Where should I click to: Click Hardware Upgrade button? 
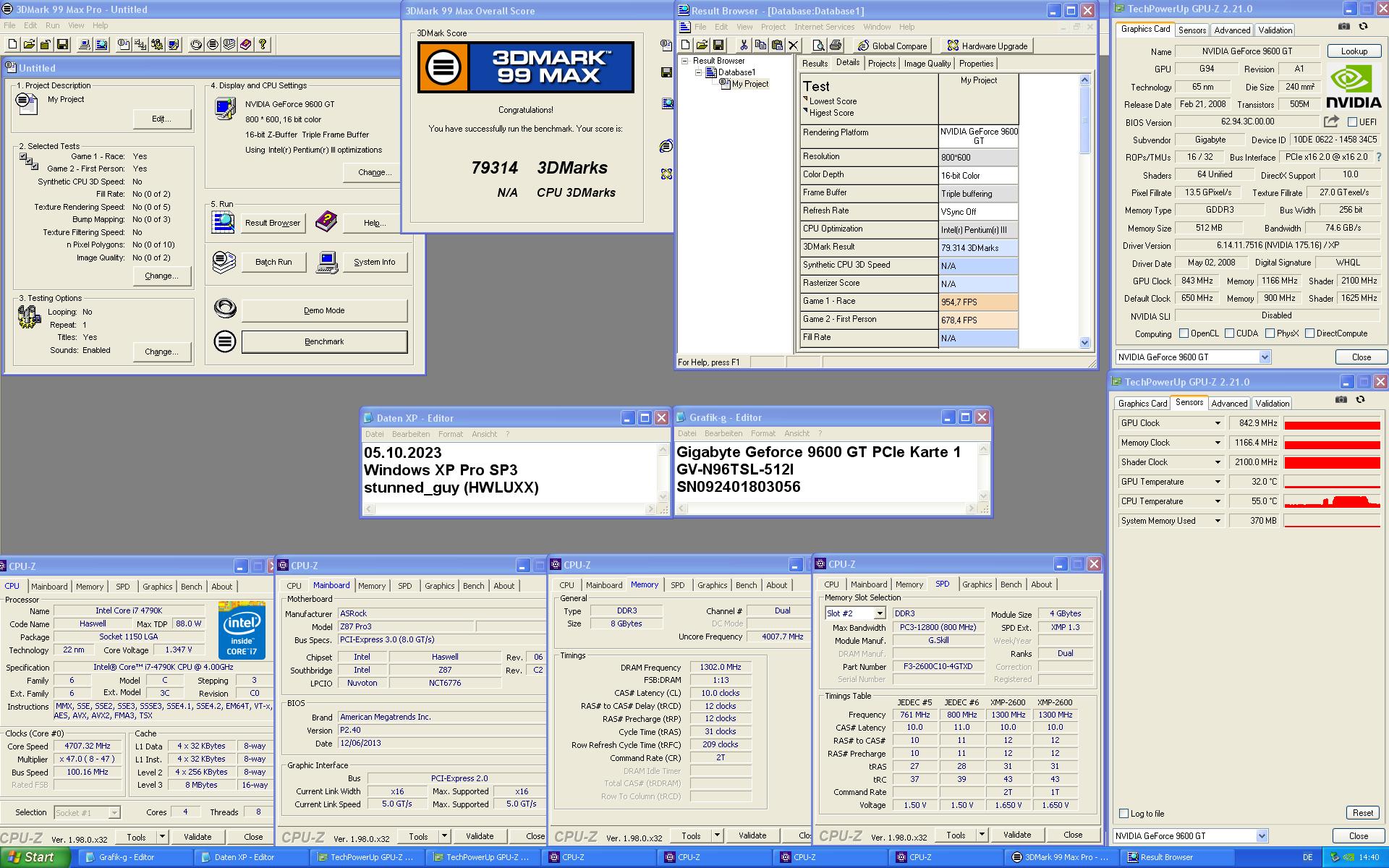click(987, 46)
